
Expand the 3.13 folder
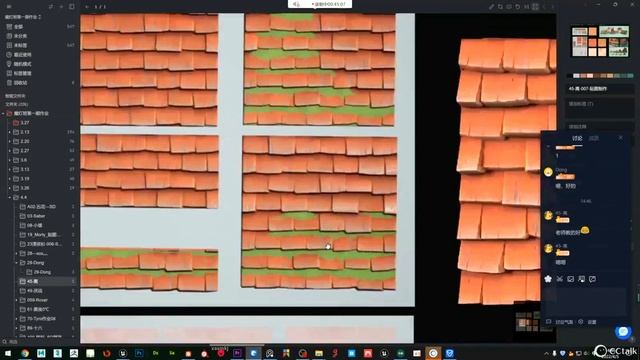[x=10, y=169]
